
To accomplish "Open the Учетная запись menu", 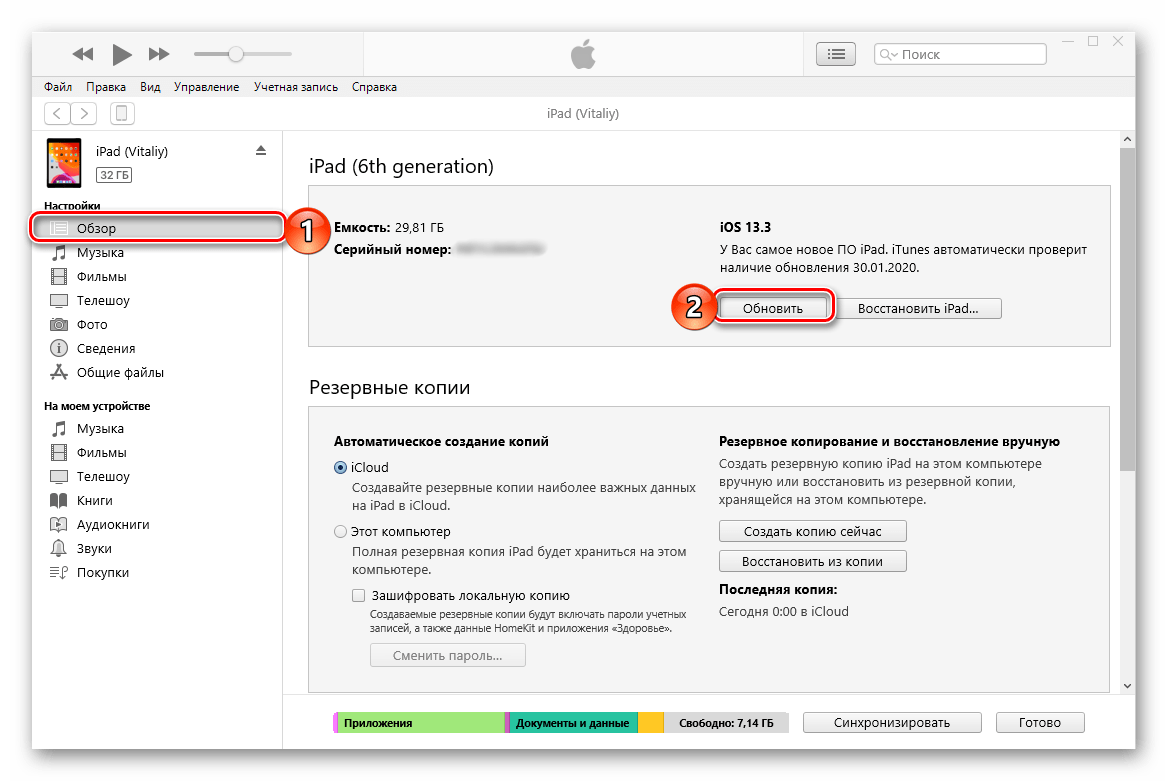I will pos(295,87).
